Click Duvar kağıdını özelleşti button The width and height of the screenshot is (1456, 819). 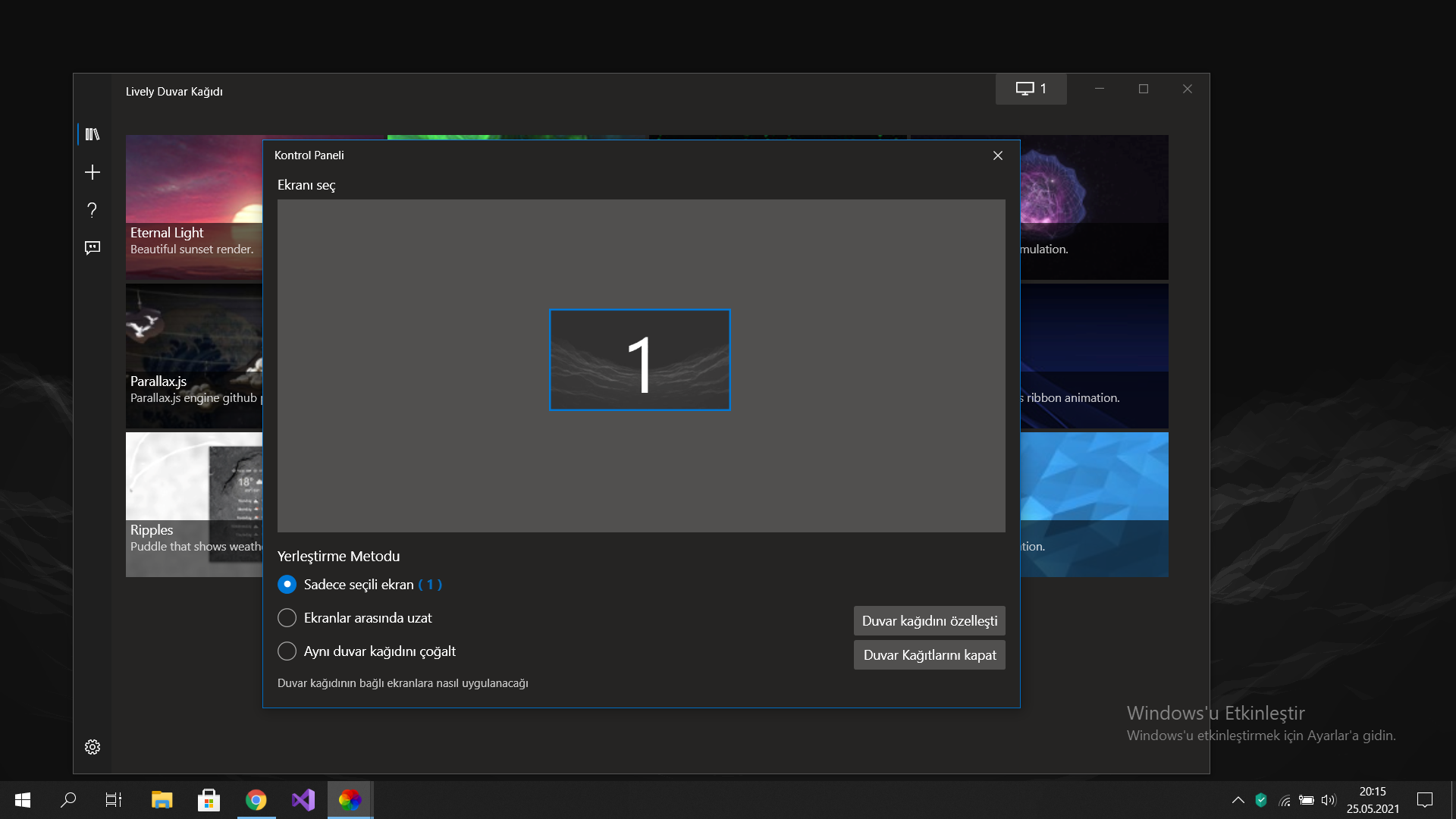(929, 621)
